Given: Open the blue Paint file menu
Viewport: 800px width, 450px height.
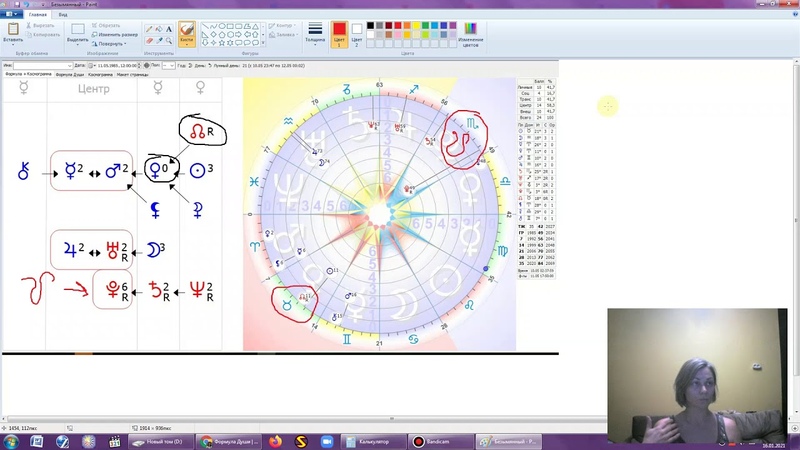Looking at the screenshot, I should tap(11, 14).
